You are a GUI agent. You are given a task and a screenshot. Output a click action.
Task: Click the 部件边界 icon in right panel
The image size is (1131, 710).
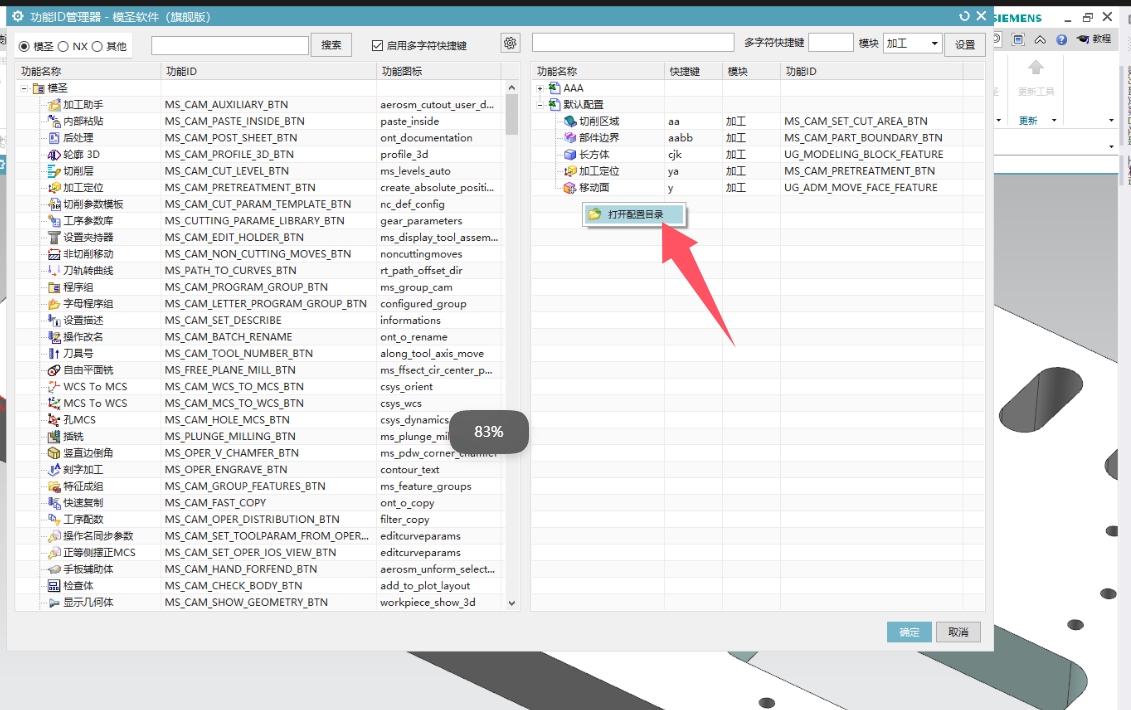coord(570,138)
